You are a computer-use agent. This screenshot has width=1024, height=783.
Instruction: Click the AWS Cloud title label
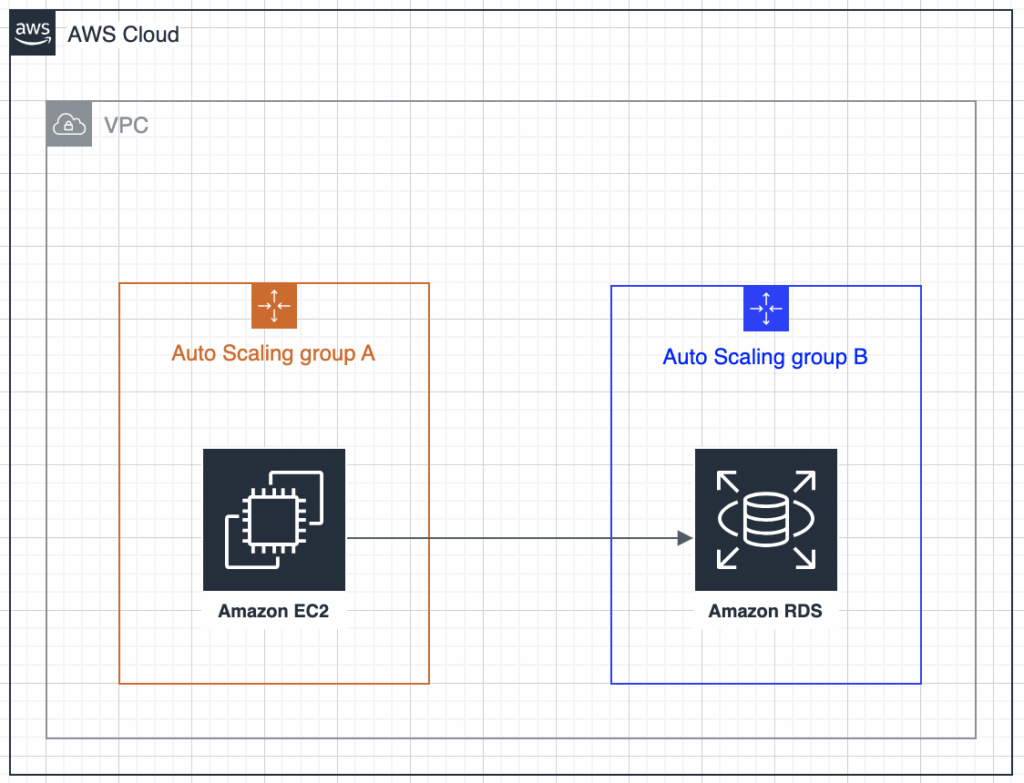coord(123,35)
